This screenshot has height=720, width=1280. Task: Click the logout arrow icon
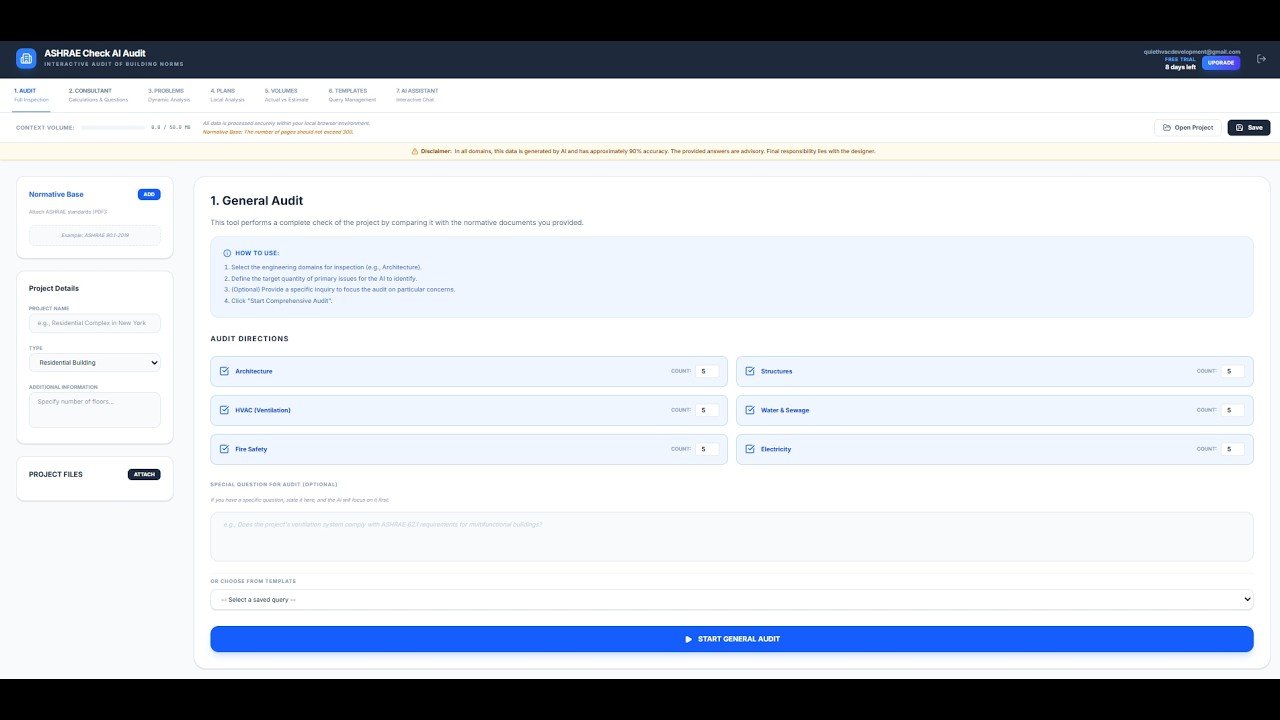1260,60
